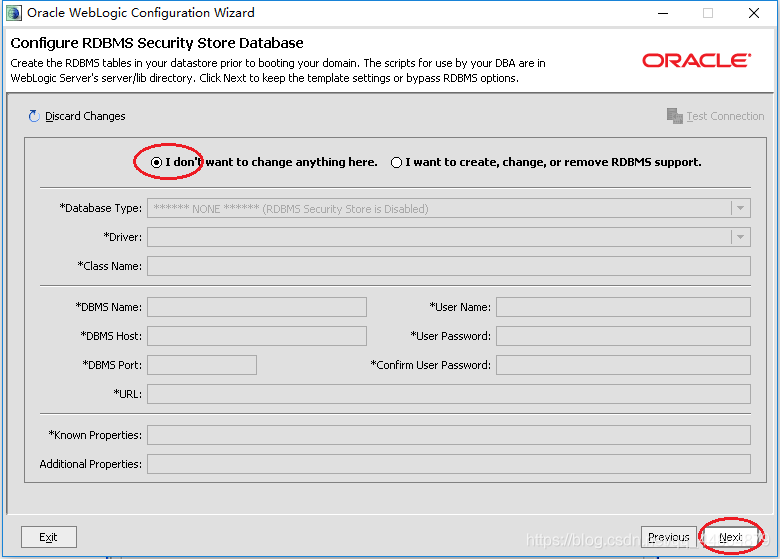The height and width of the screenshot is (559, 780).
Task: Click the '*Confirm User Password:' label
Action: point(430,365)
